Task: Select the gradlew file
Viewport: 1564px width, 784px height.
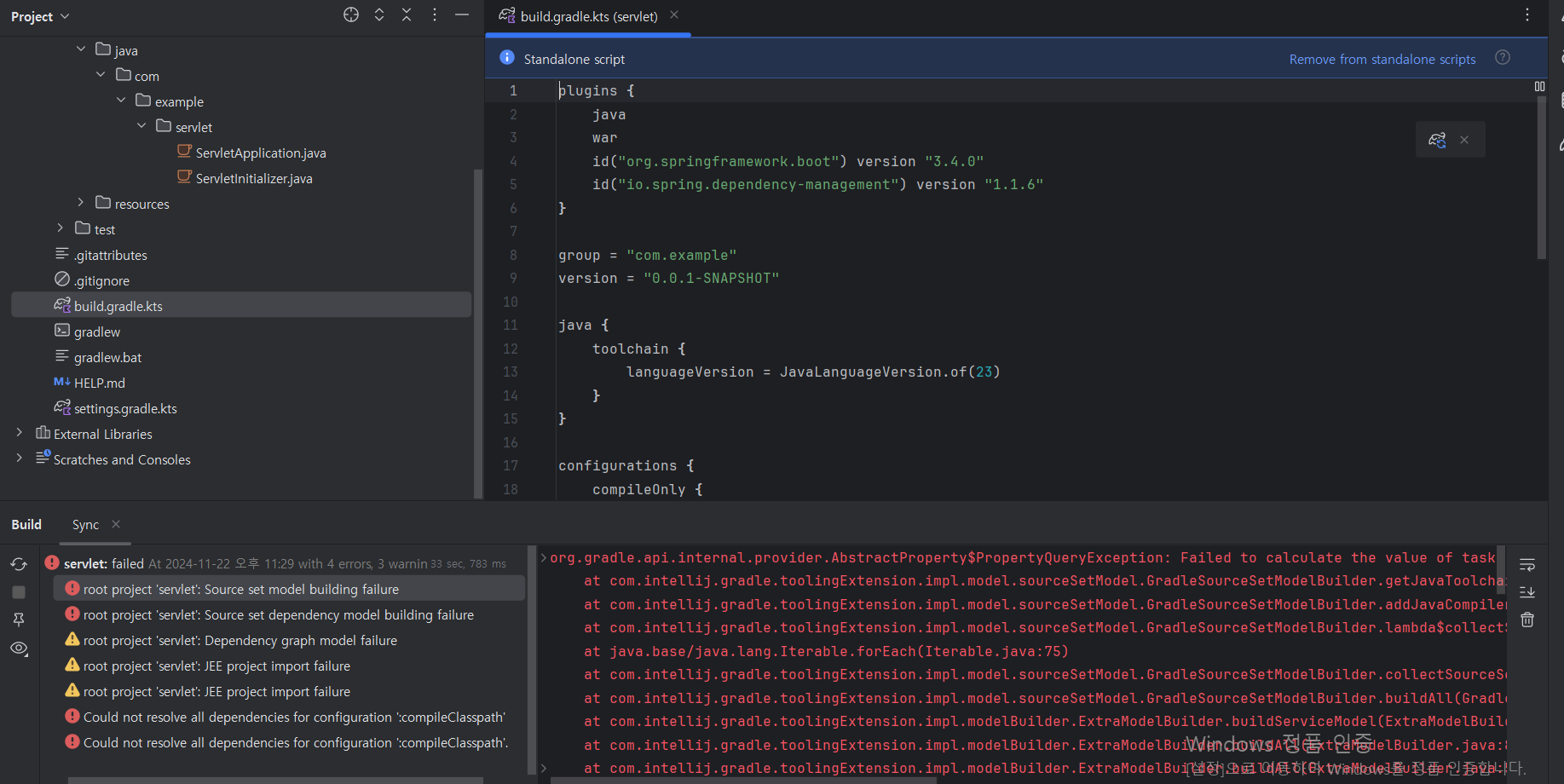Action: pos(96,331)
